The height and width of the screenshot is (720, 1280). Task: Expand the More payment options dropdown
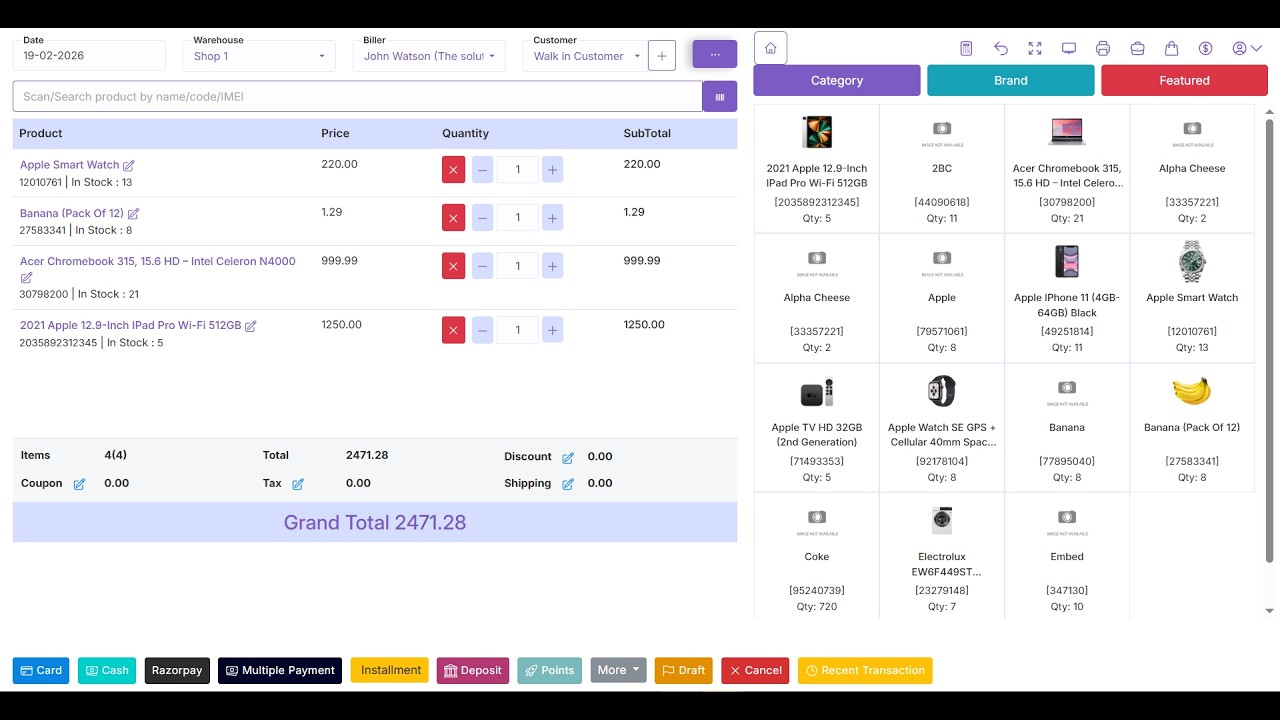coord(619,670)
